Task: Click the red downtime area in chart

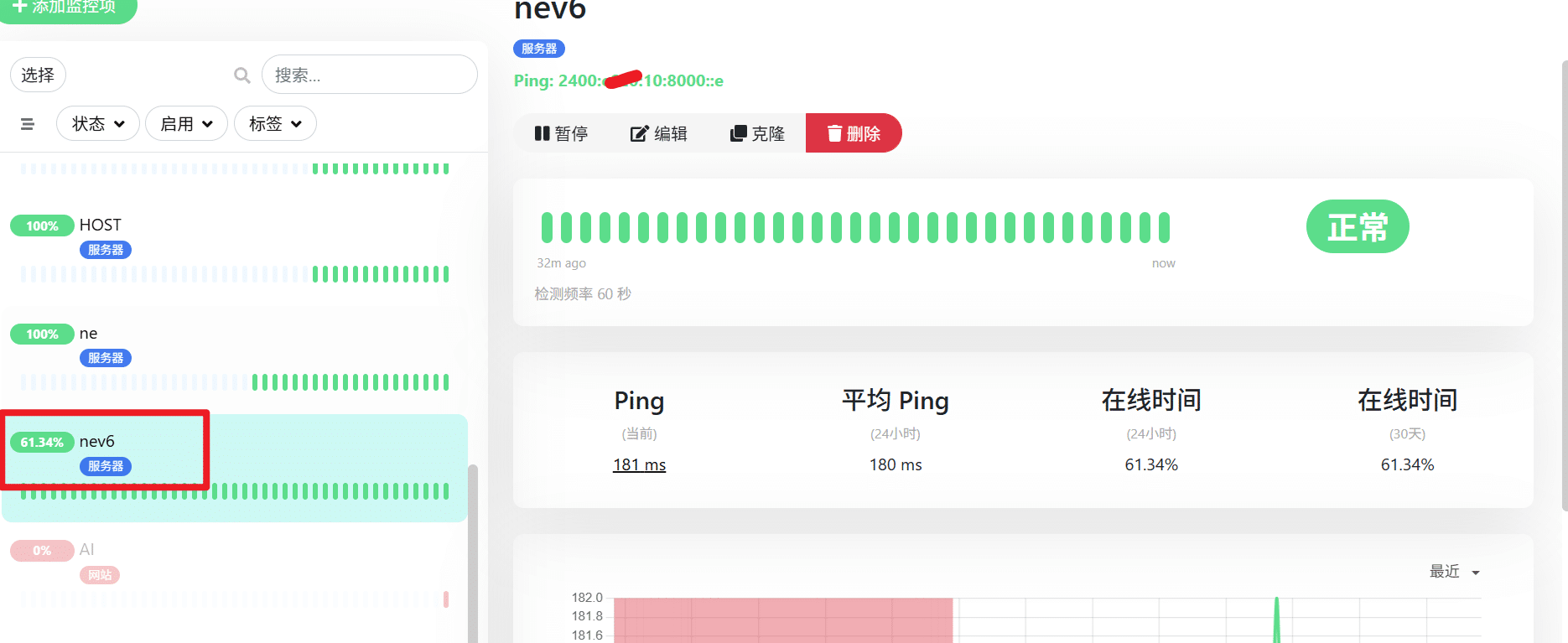Action: [x=783, y=620]
